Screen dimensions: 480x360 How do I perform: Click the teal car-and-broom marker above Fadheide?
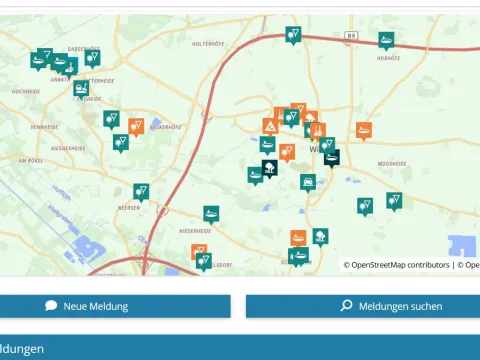(81, 89)
